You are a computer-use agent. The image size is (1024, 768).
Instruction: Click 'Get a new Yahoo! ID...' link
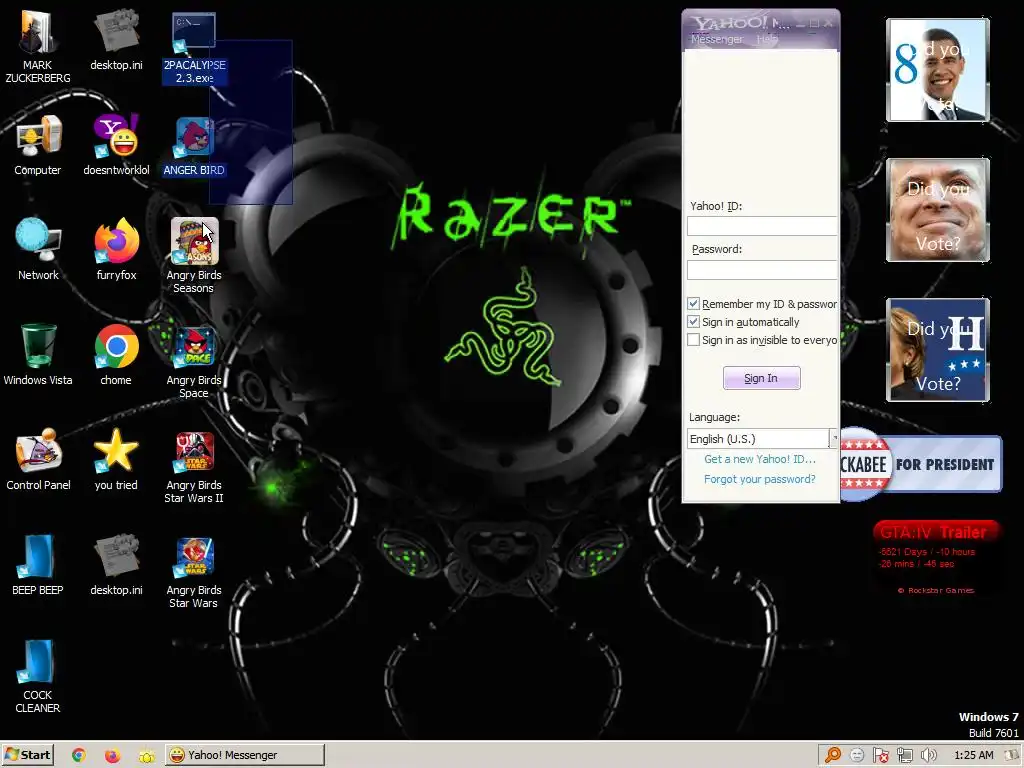coord(760,459)
